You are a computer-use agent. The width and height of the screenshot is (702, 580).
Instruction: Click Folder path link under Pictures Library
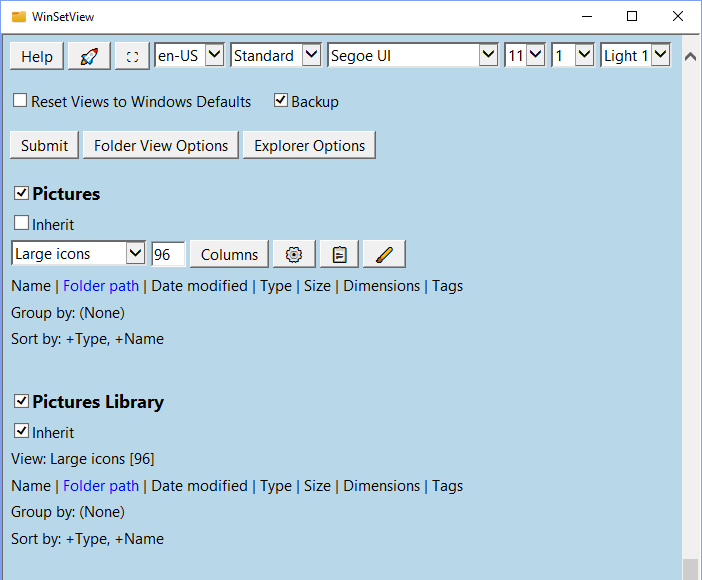tap(101, 485)
